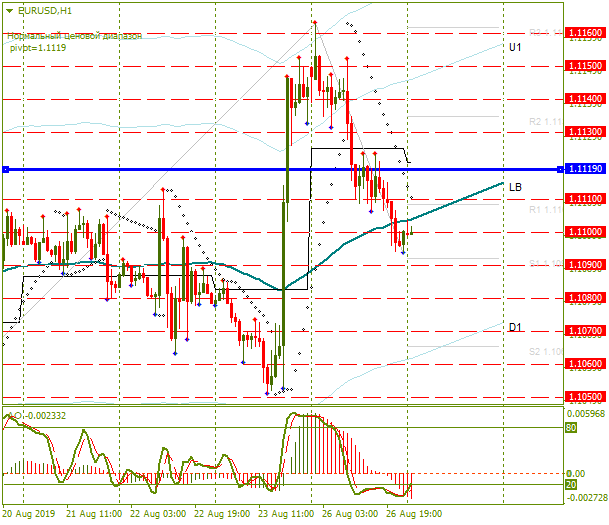The height and width of the screenshot is (525, 609).
Task: Select the 1.10500 level price tag
Action: click(x=585, y=397)
